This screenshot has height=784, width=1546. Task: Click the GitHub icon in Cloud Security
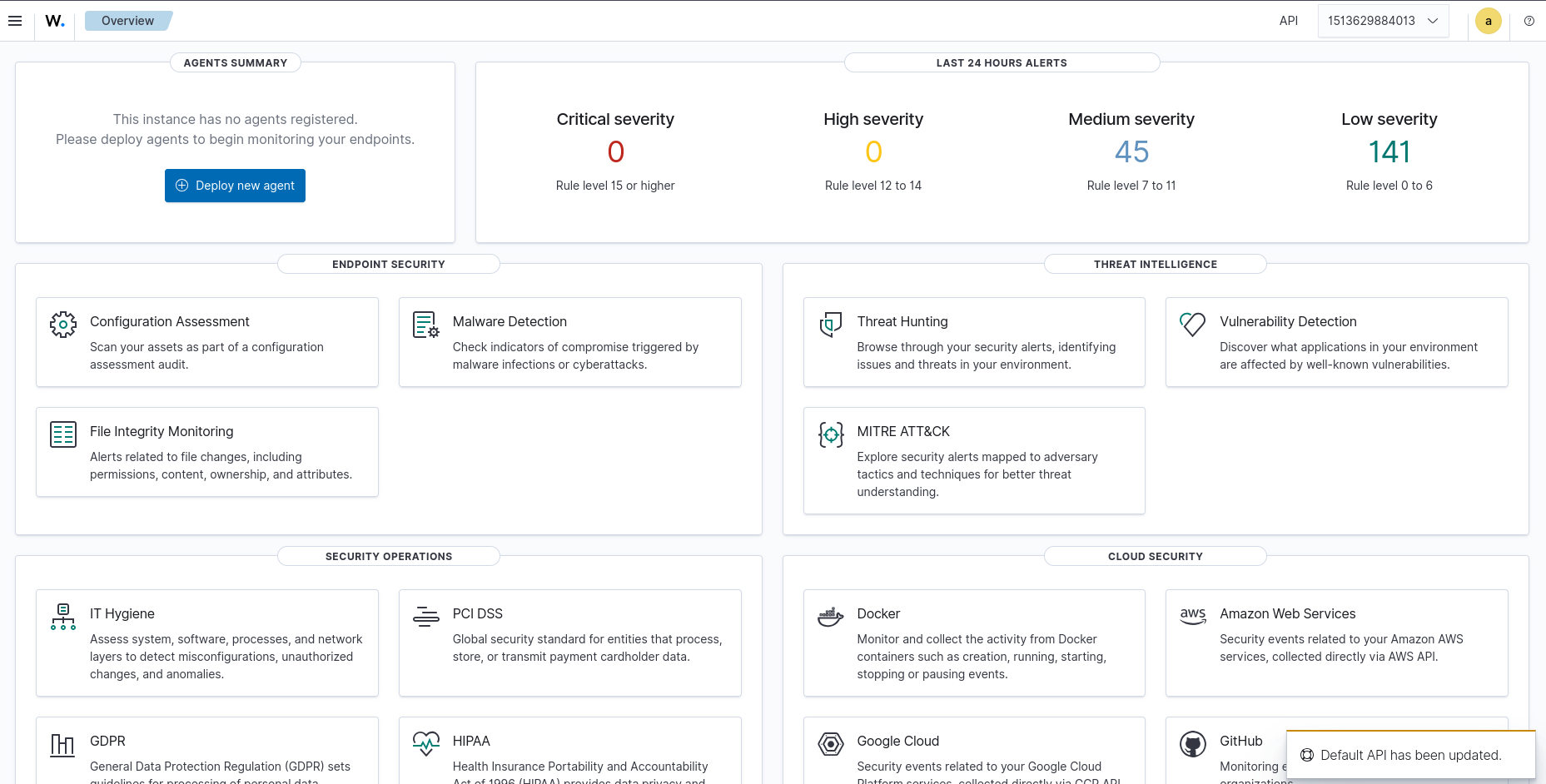click(1192, 744)
